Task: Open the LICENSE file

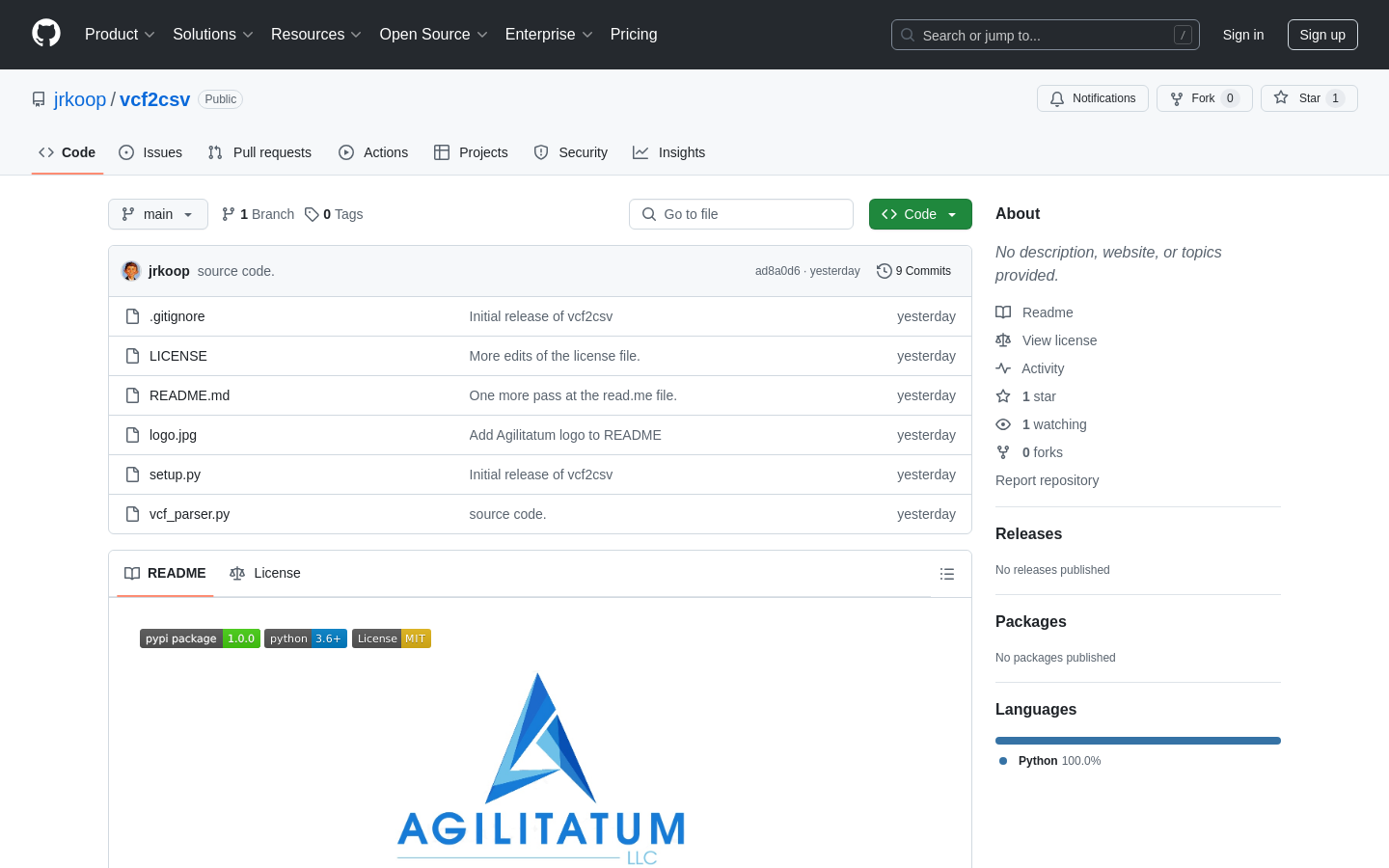Action: pyautogui.click(x=178, y=356)
